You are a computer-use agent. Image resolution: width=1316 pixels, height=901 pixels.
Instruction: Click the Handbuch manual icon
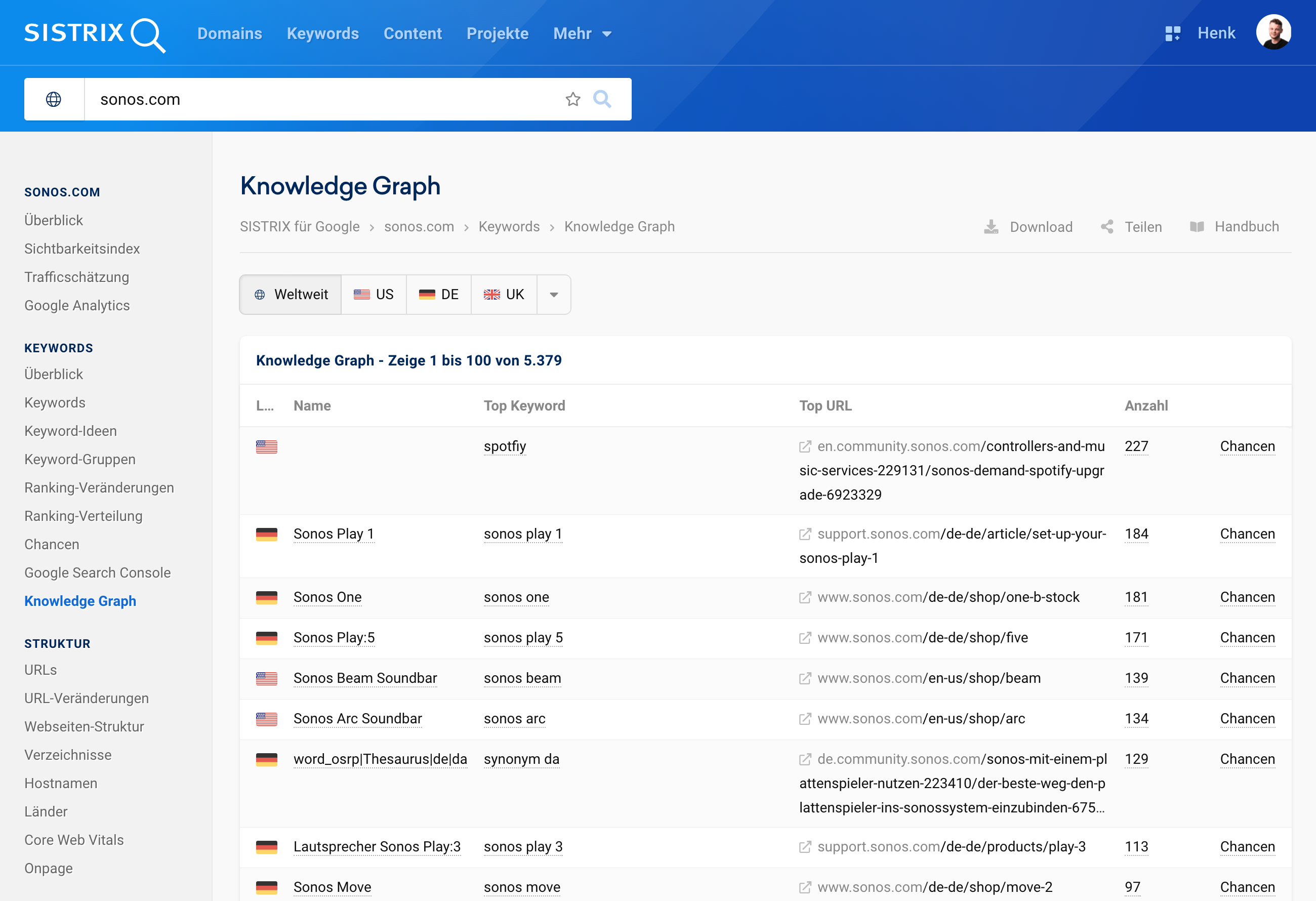(1196, 228)
